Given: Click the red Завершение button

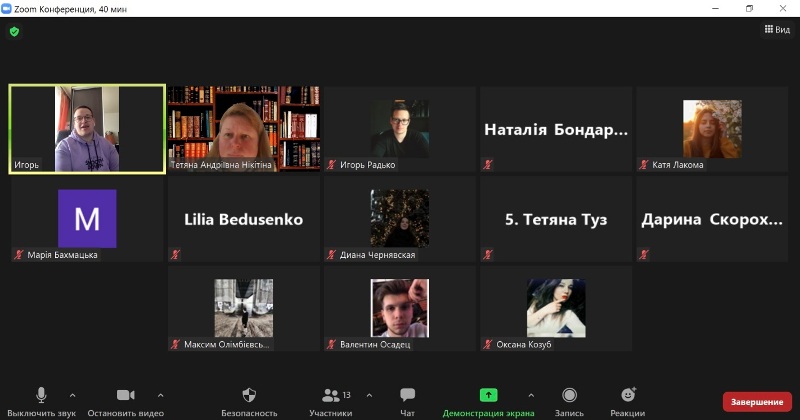Looking at the screenshot, I should tap(757, 402).
